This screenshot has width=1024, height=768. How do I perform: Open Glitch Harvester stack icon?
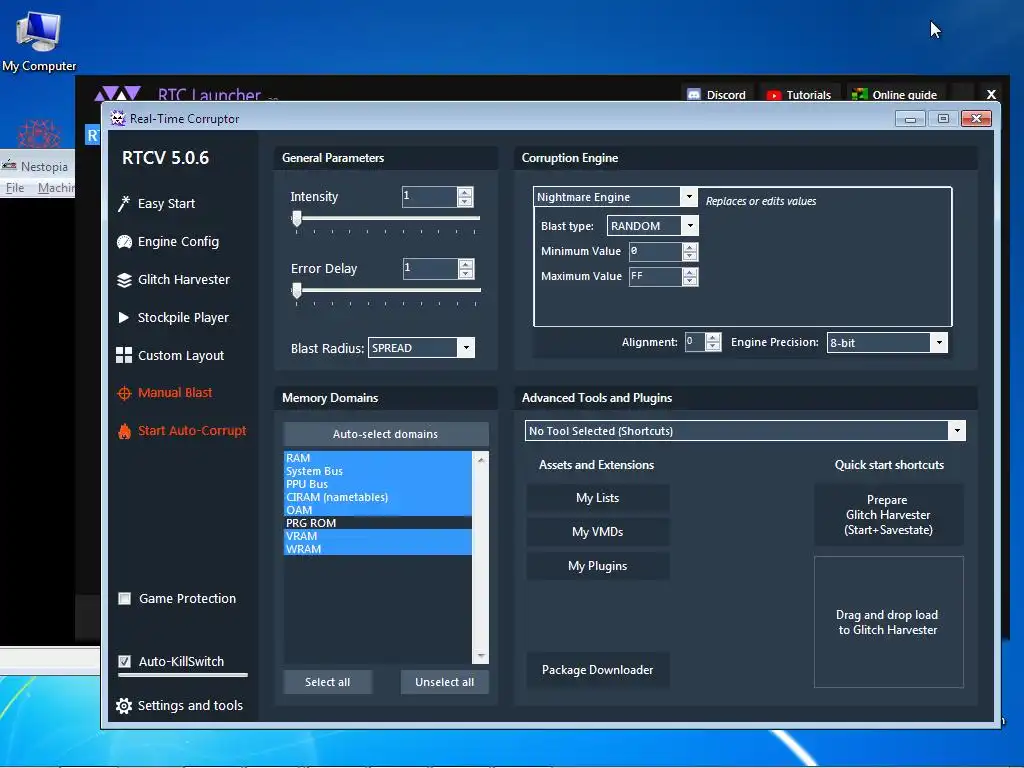coord(124,280)
